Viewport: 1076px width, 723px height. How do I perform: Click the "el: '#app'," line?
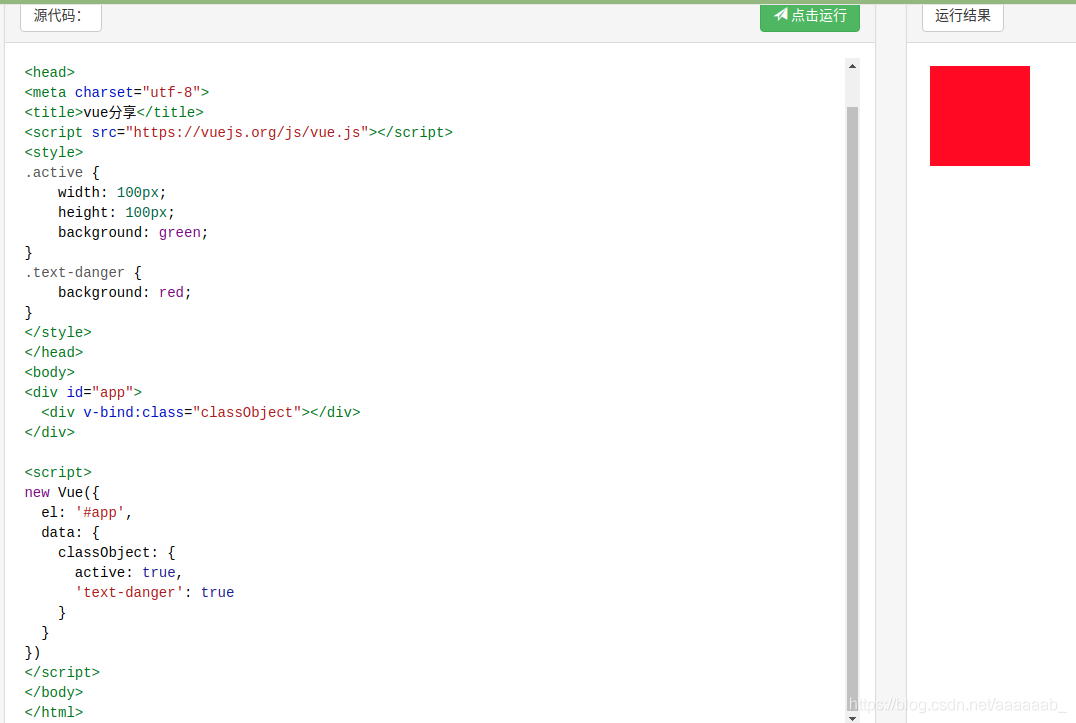[x=86, y=512]
